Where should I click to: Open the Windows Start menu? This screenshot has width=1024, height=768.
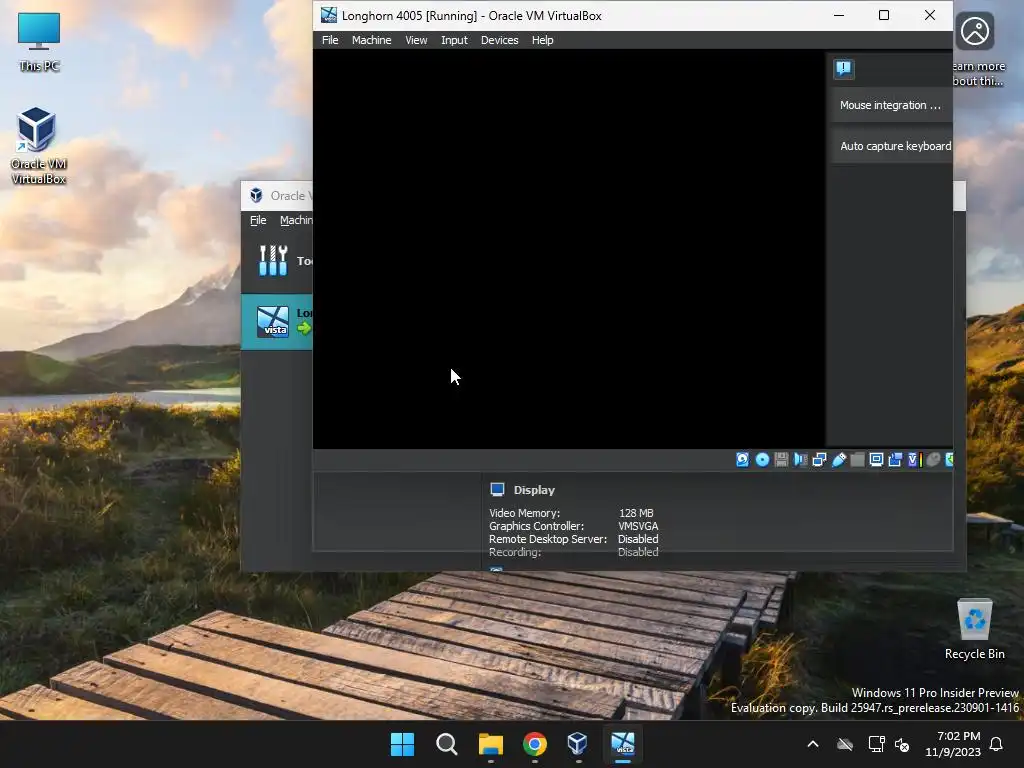(x=402, y=744)
